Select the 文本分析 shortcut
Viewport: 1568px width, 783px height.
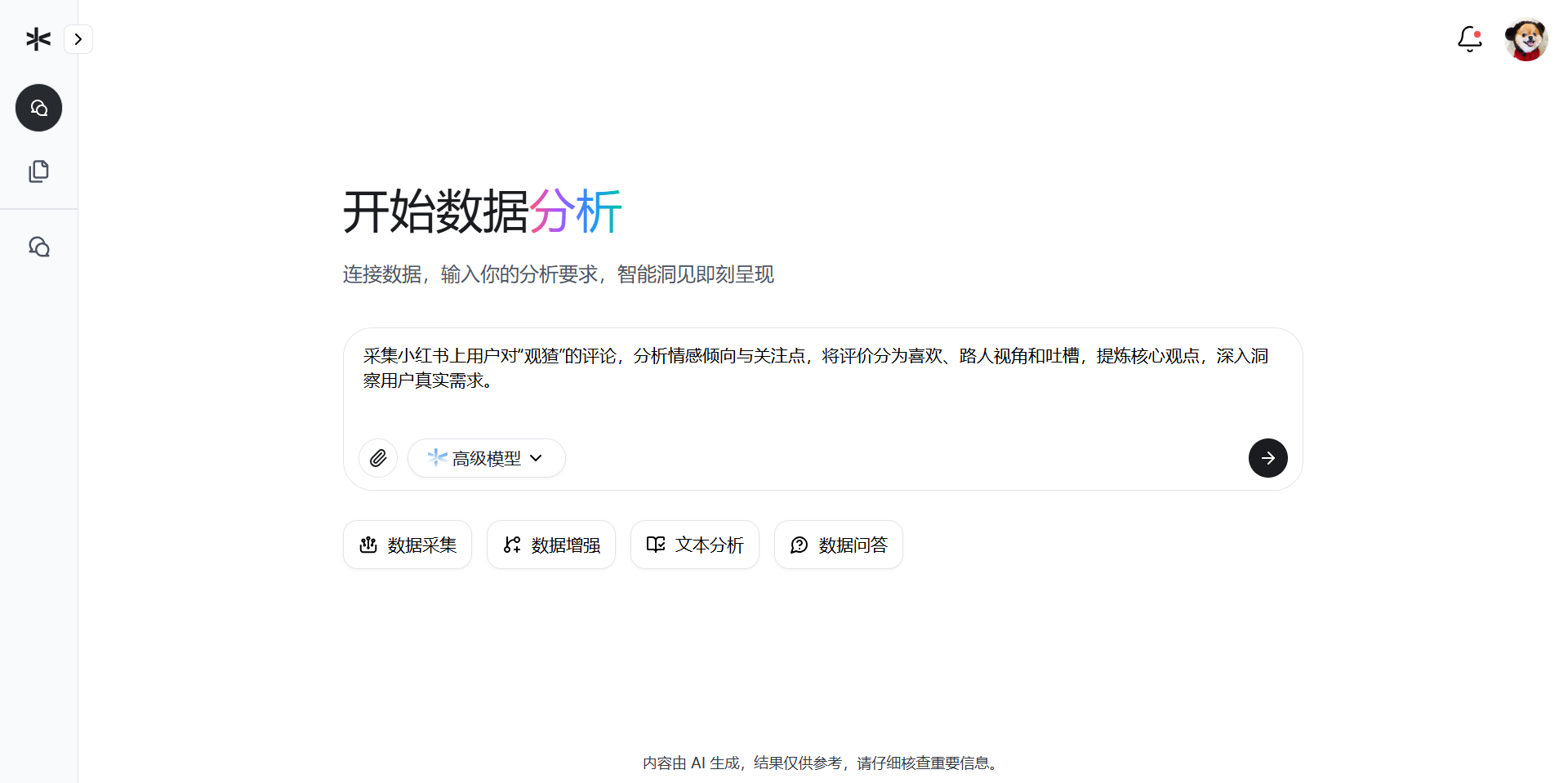pos(695,545)
